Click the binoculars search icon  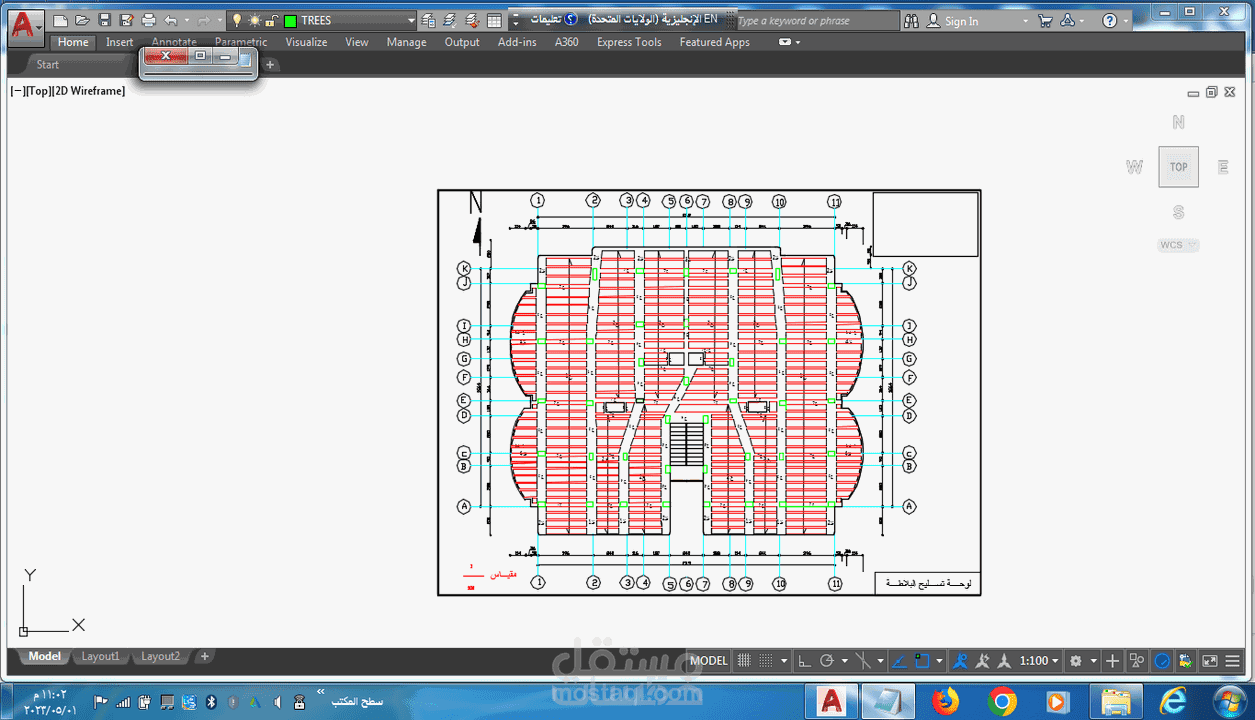[x=910, y=21]
